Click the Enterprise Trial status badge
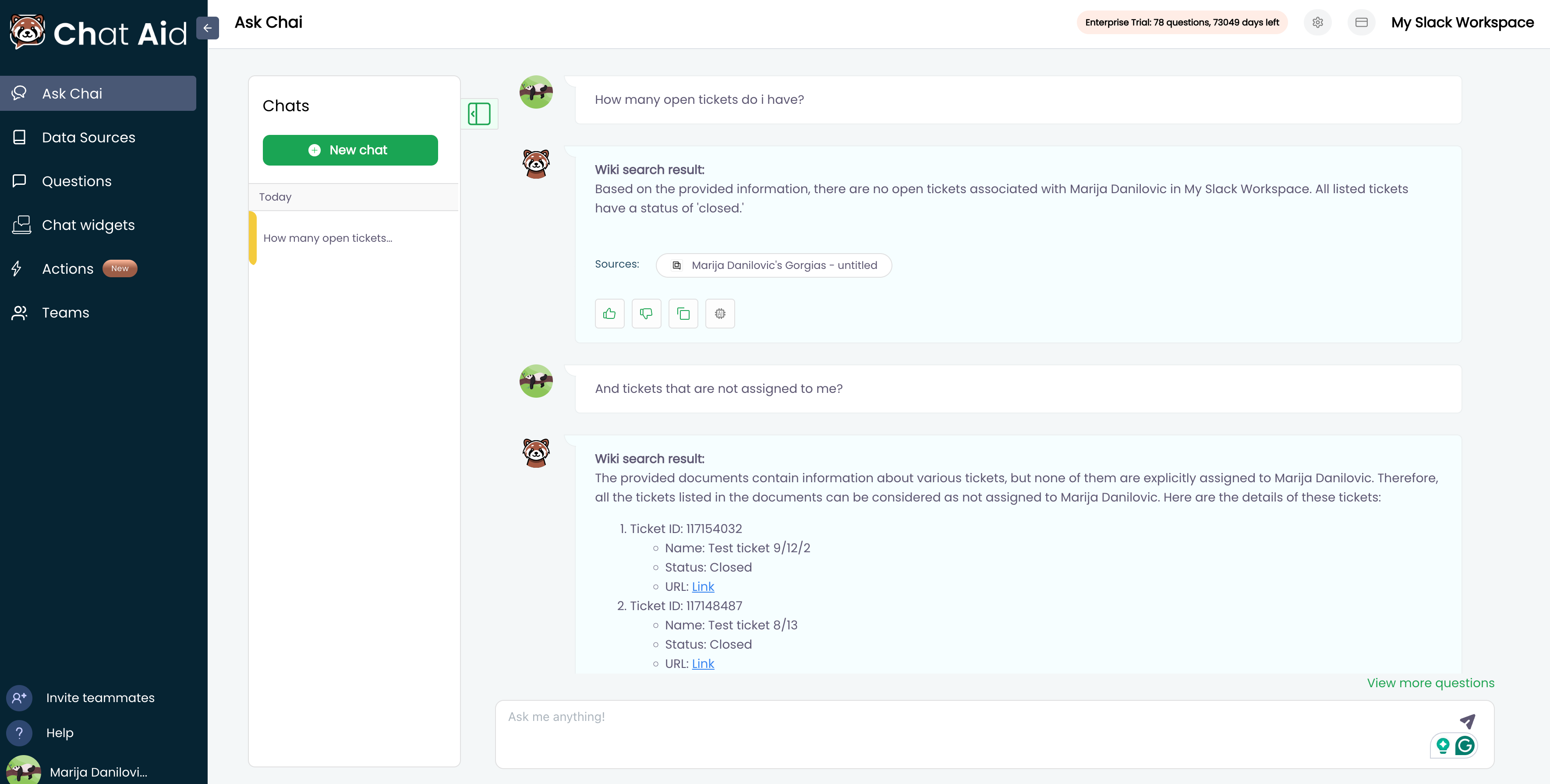Screen dimensions: 1550x784 coord(1182,22)
